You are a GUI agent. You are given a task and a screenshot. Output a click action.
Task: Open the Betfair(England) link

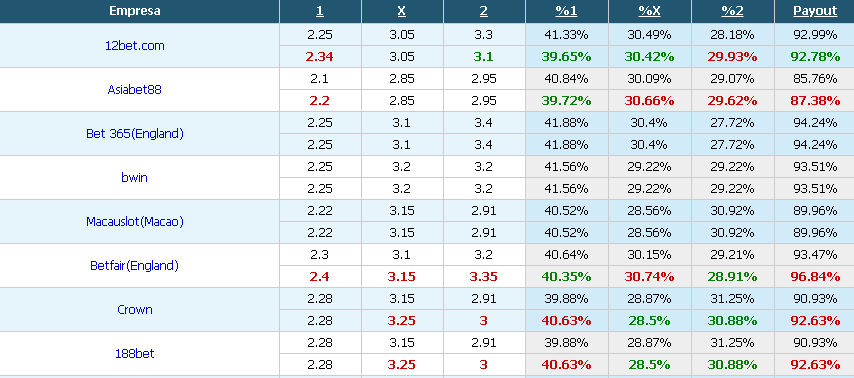click(x=135, y=266)
